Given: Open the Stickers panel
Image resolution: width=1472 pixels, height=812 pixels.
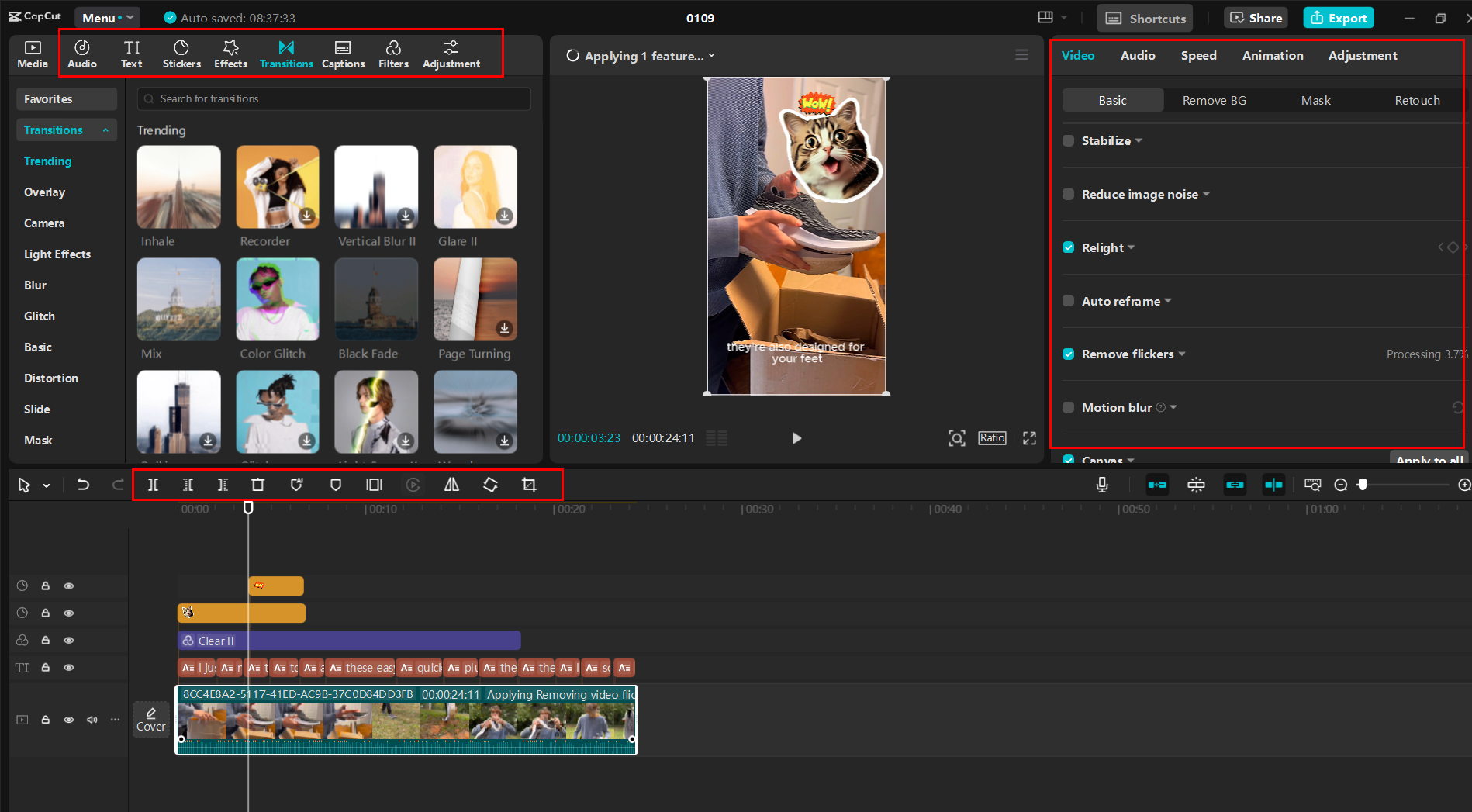Looking at the screenshot, I should point(181,53).
